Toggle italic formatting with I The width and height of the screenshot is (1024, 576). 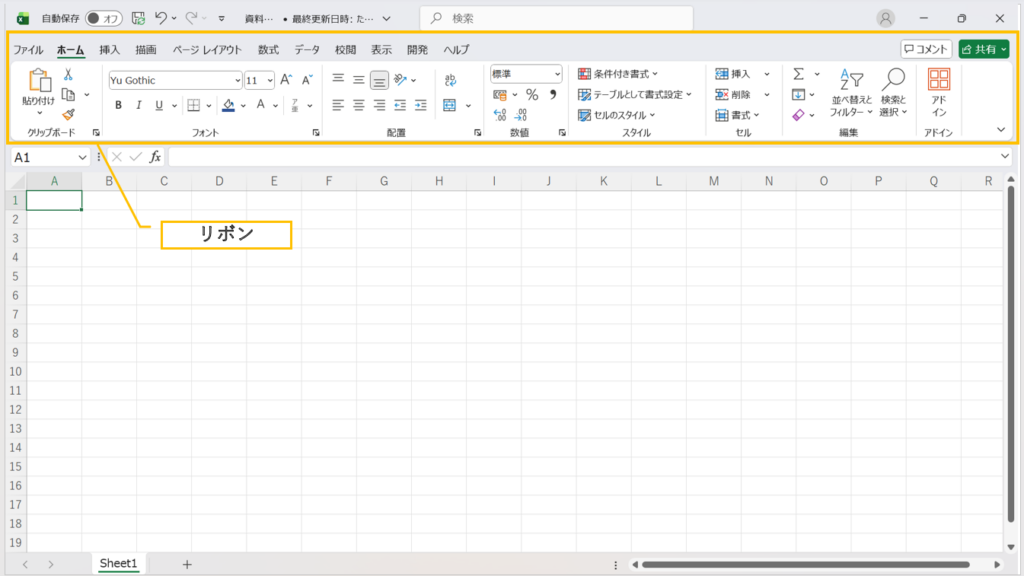tap(138, 105)
